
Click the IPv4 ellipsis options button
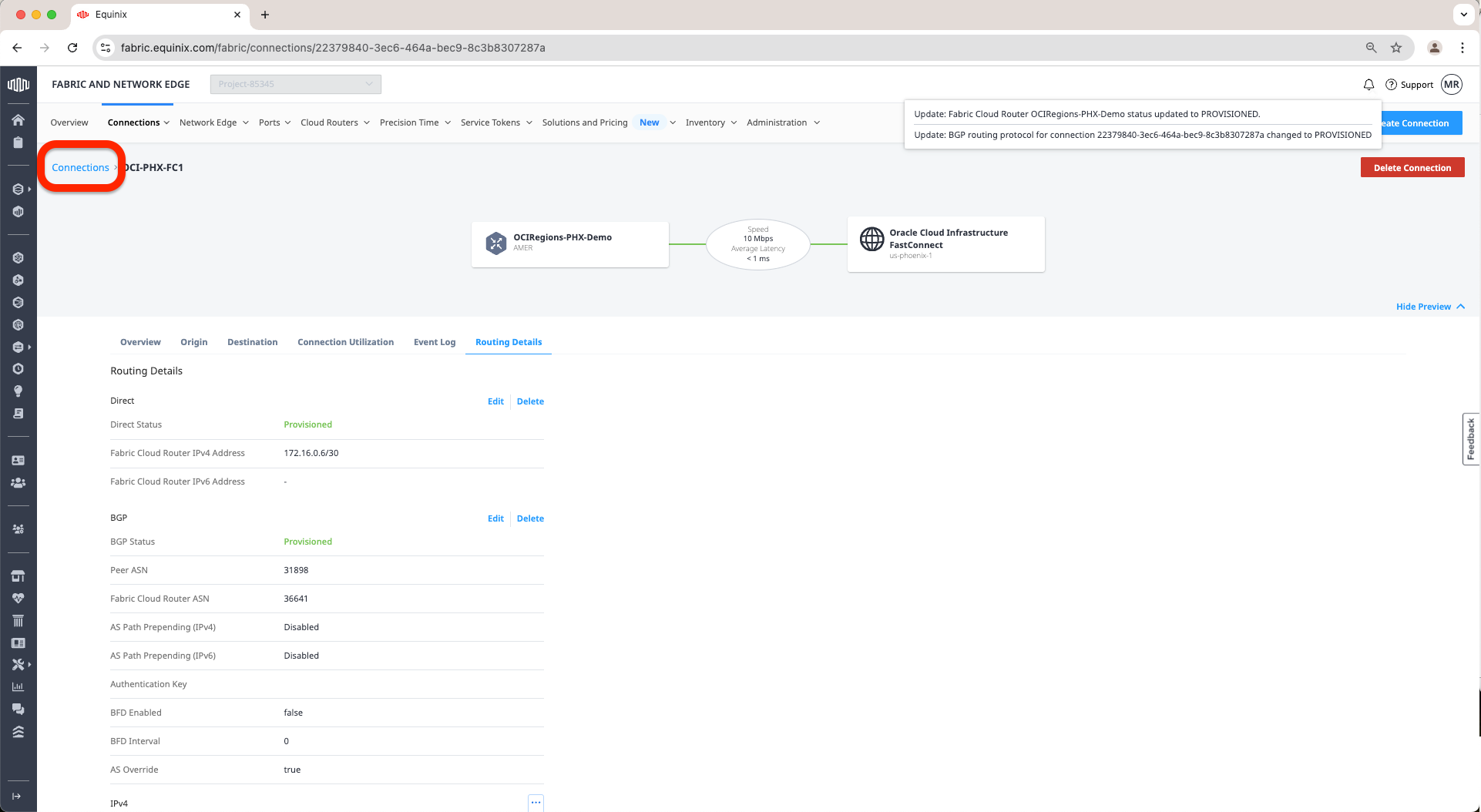[536, 803]
